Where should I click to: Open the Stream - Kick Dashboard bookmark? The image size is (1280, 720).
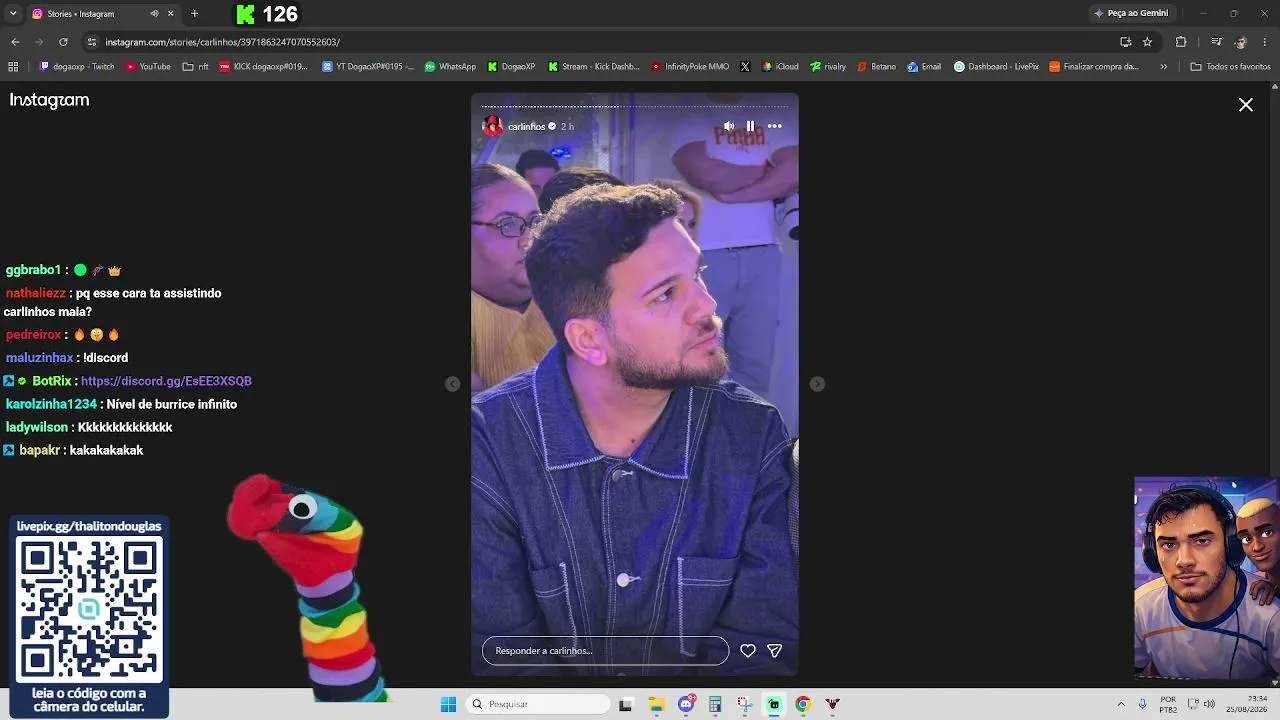(593, 67)
